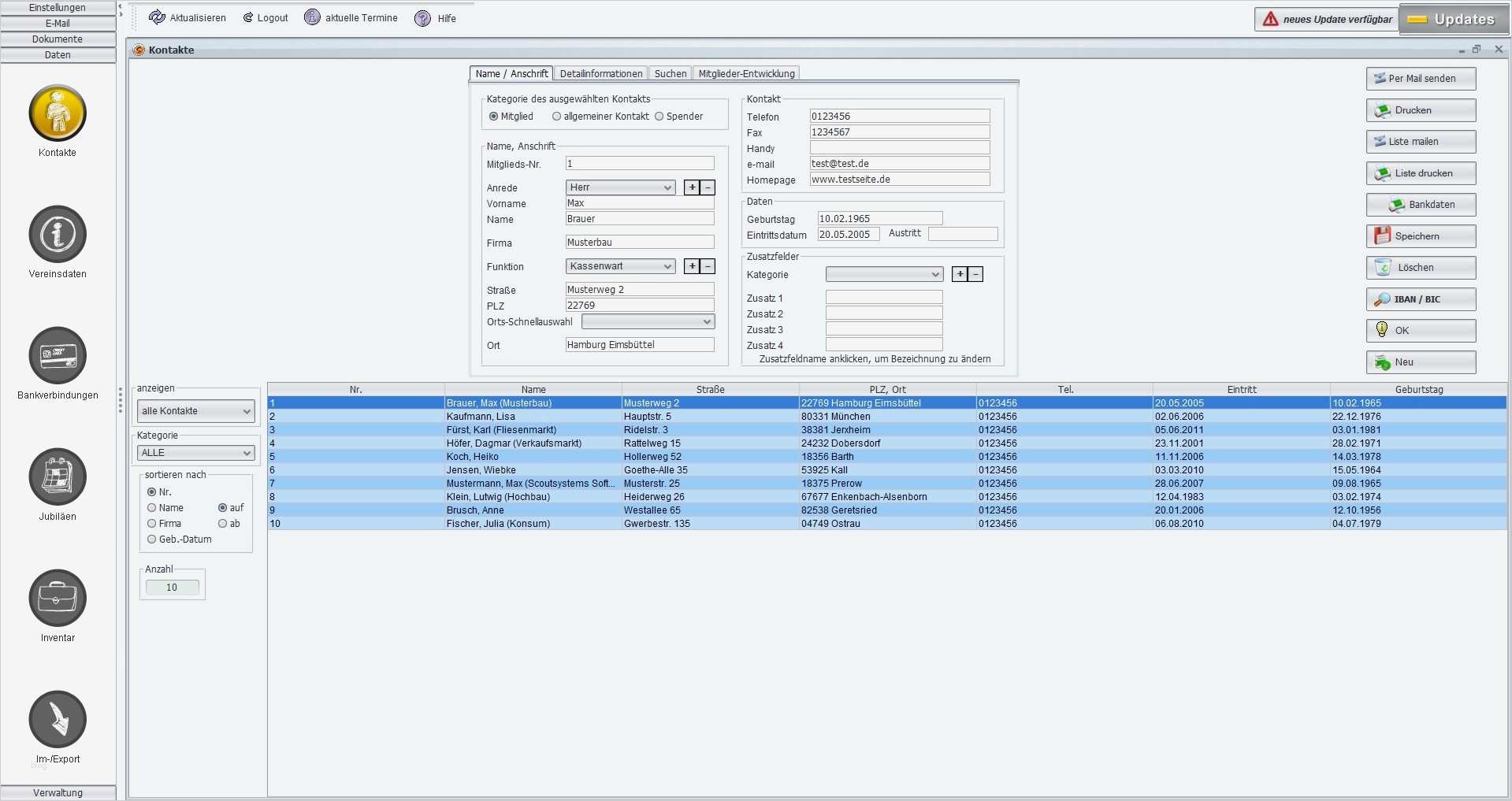Select the Fischer, Julia (Konsum) row
Screen dimensions: 1512x801
point(887,524)
